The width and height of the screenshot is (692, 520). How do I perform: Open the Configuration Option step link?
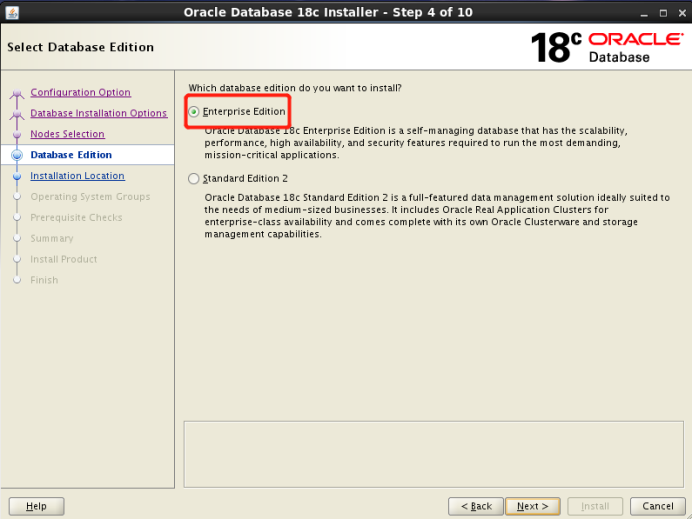tap(80, 92)
